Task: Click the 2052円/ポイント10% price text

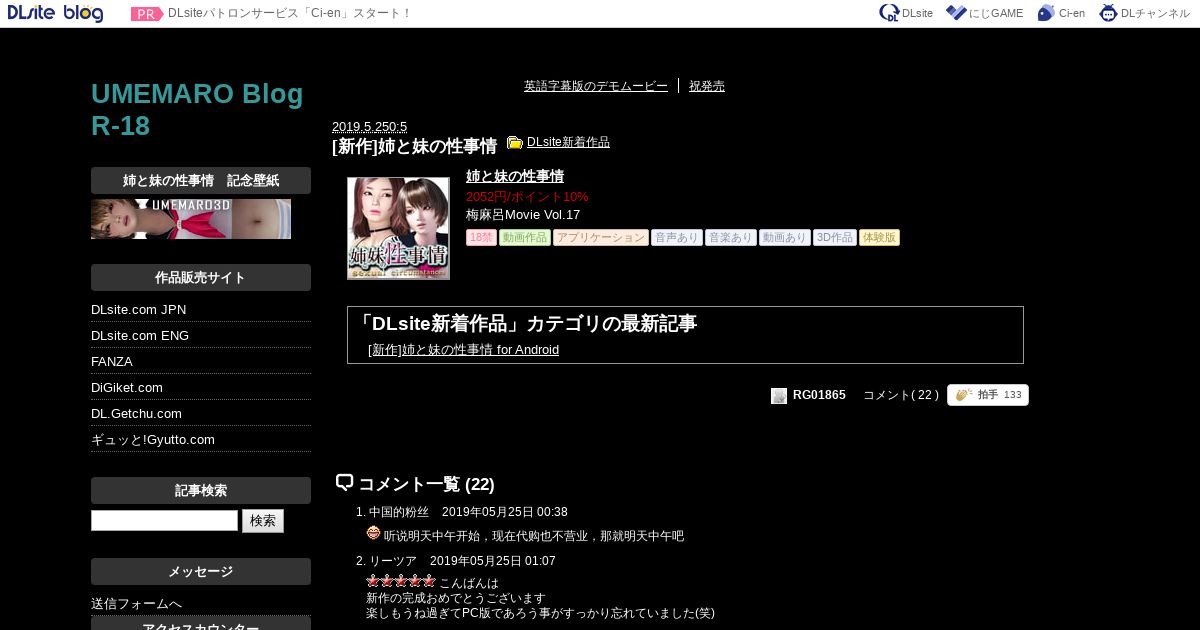Action: [x=527, y=197]
